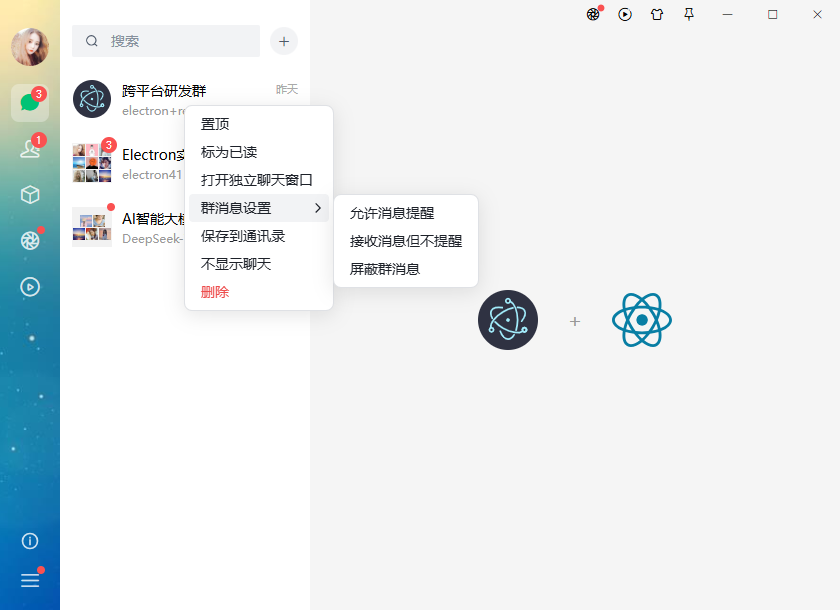Image resolution: width=840 pixels, height=610 pixels.
Task: Open the contacts sidebar icon
Action: 30,148
